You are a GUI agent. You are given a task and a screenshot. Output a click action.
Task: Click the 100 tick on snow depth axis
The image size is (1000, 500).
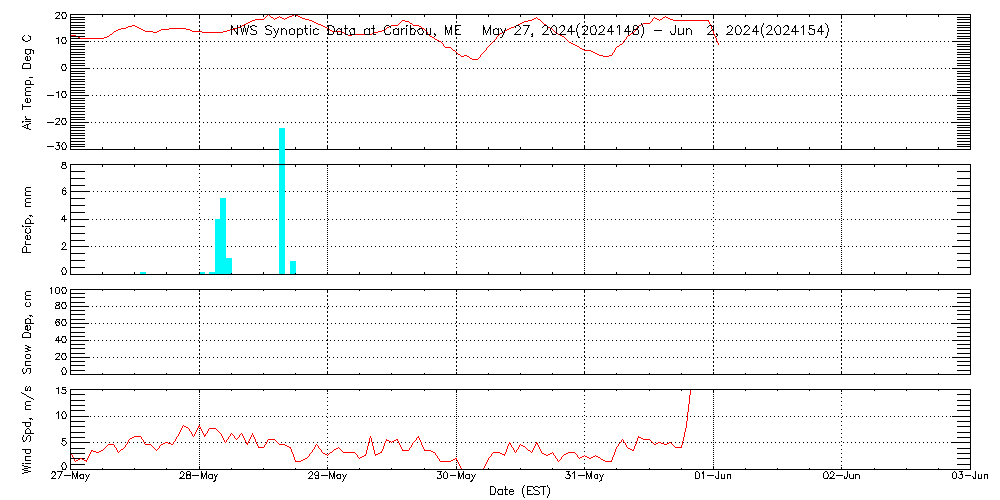56,292
